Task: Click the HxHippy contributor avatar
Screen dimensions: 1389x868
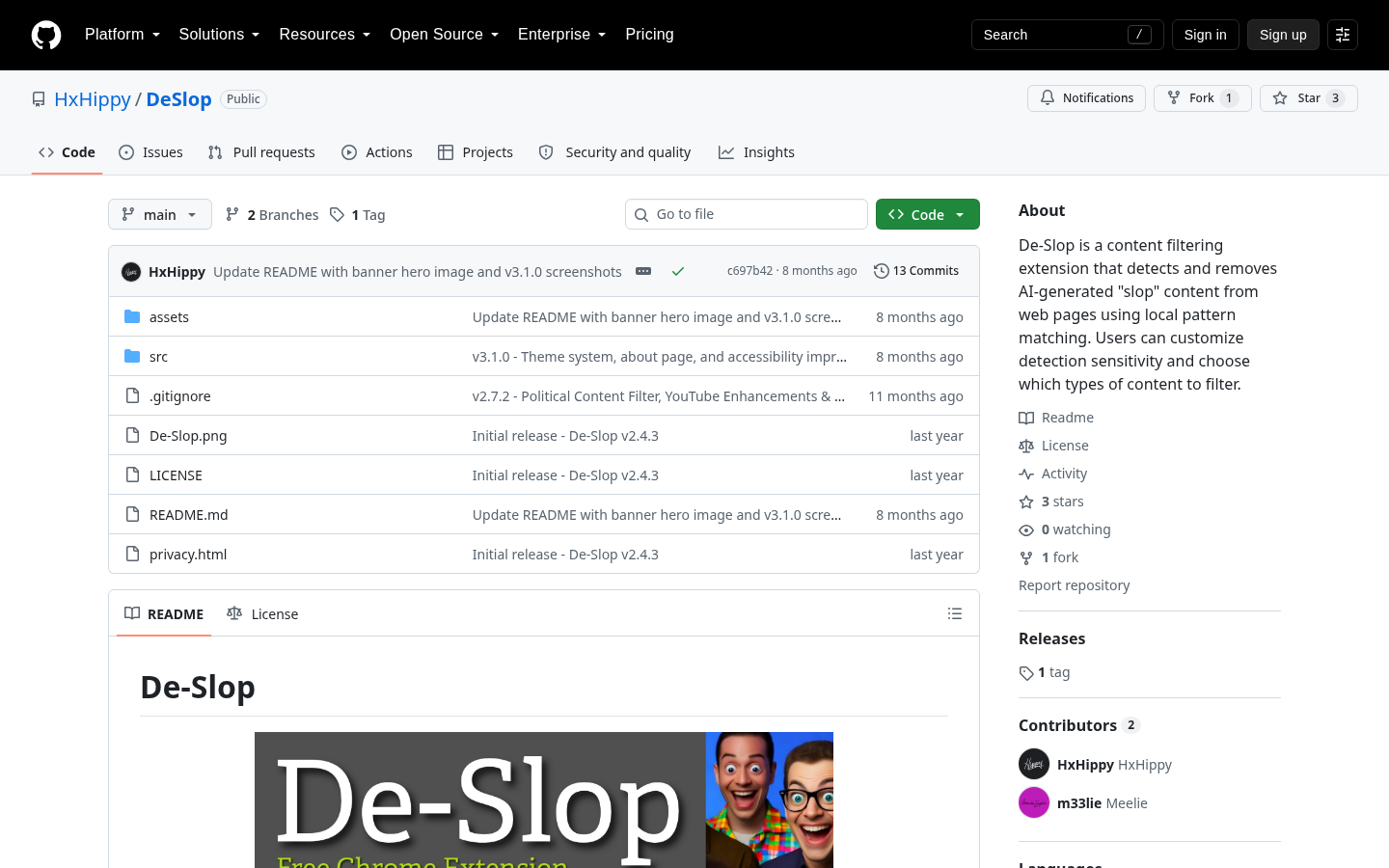Action: coord(1034,764)
